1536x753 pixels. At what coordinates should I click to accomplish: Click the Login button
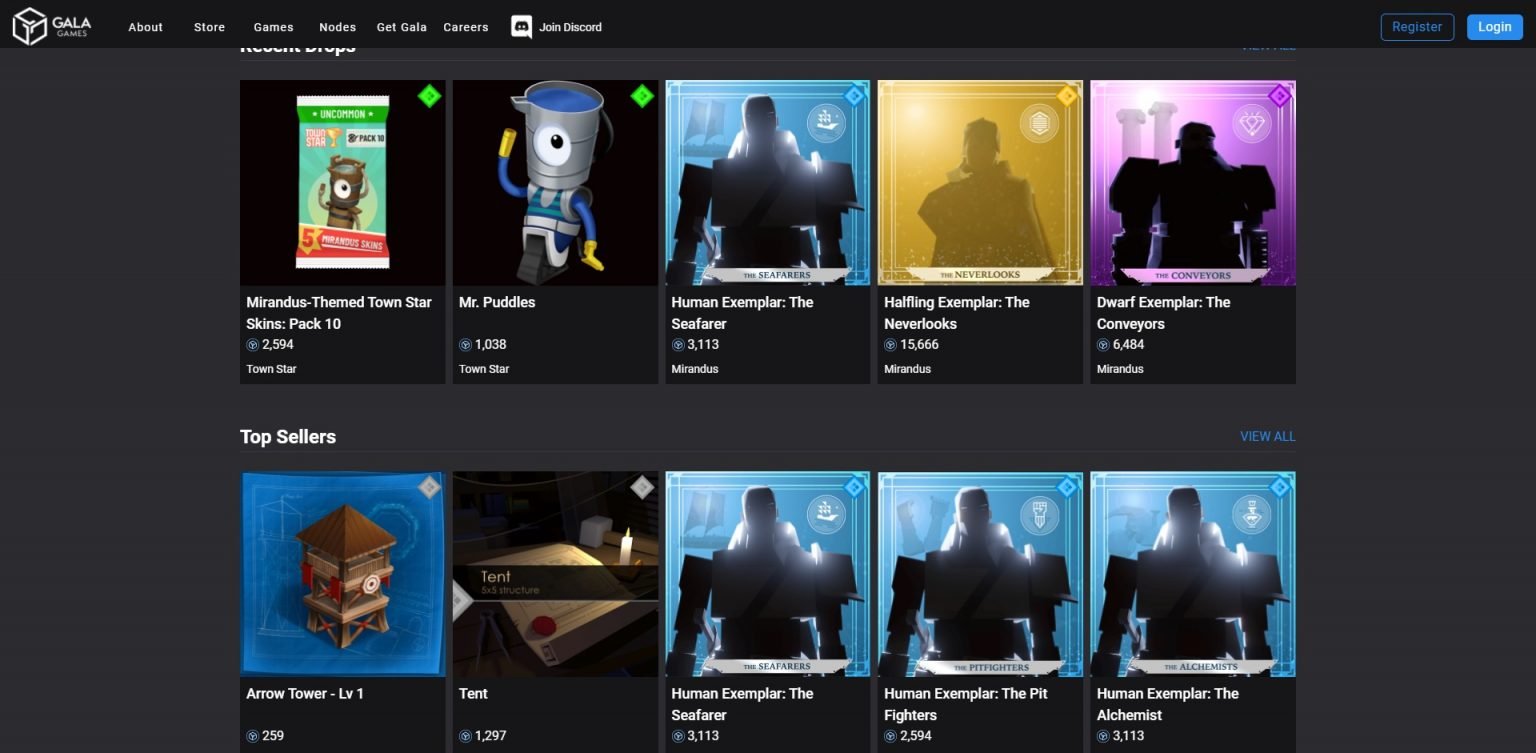(x=1494, y=27)
